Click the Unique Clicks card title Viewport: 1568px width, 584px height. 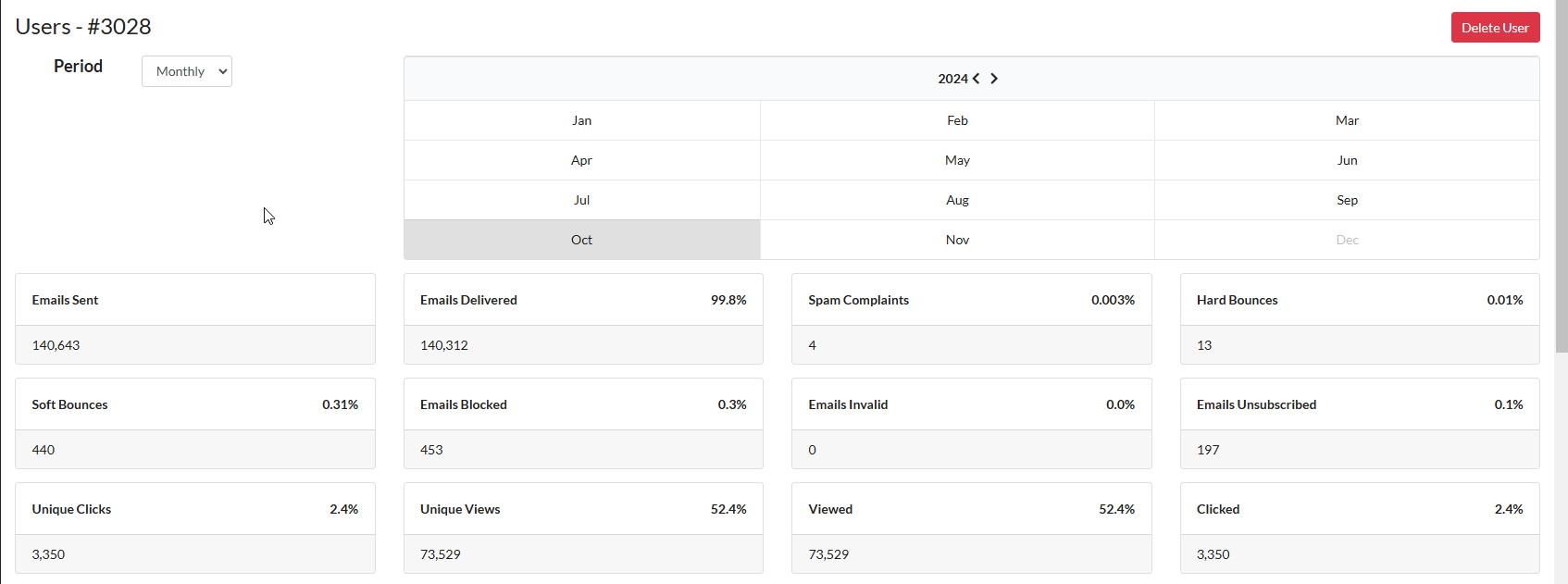pos(71,509)
